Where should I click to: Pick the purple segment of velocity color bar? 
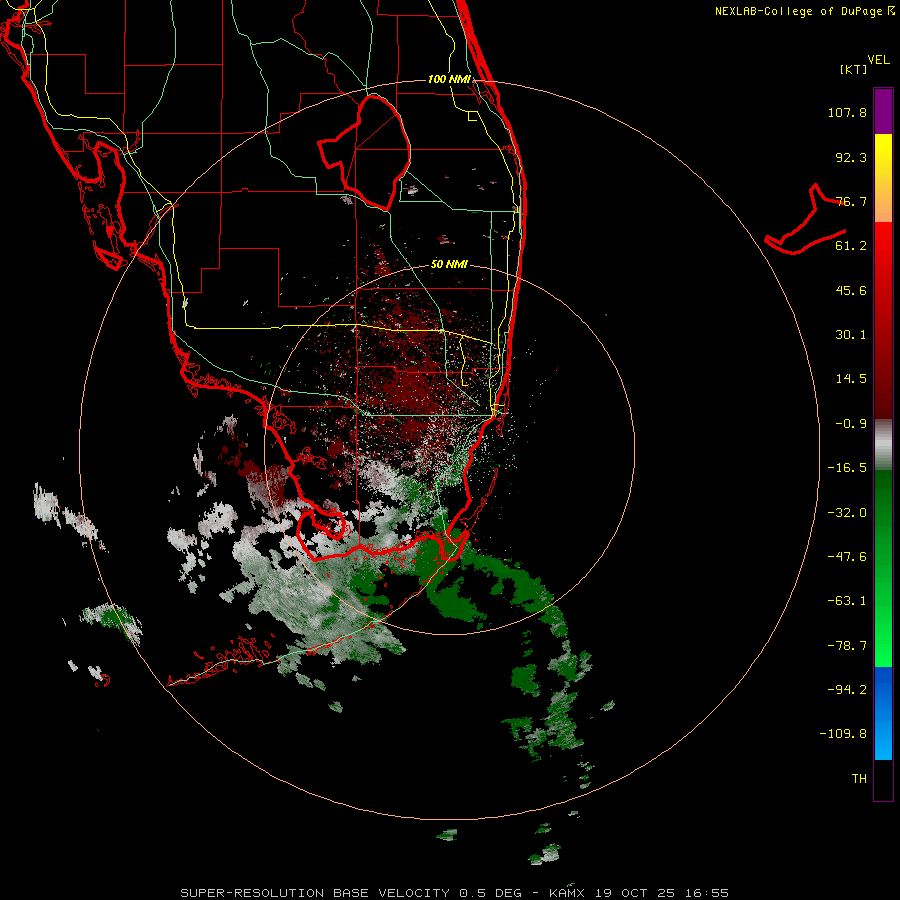883,111
